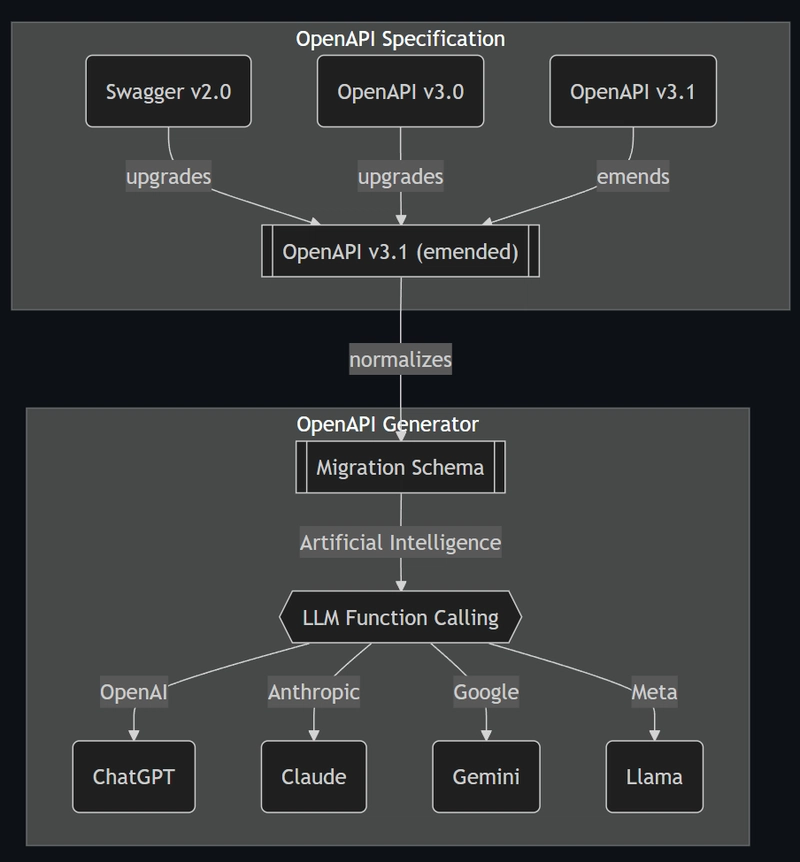The width and height of the screenshot is (800, 862).
Task: Click the emends edge label
Action: [633, 176]
